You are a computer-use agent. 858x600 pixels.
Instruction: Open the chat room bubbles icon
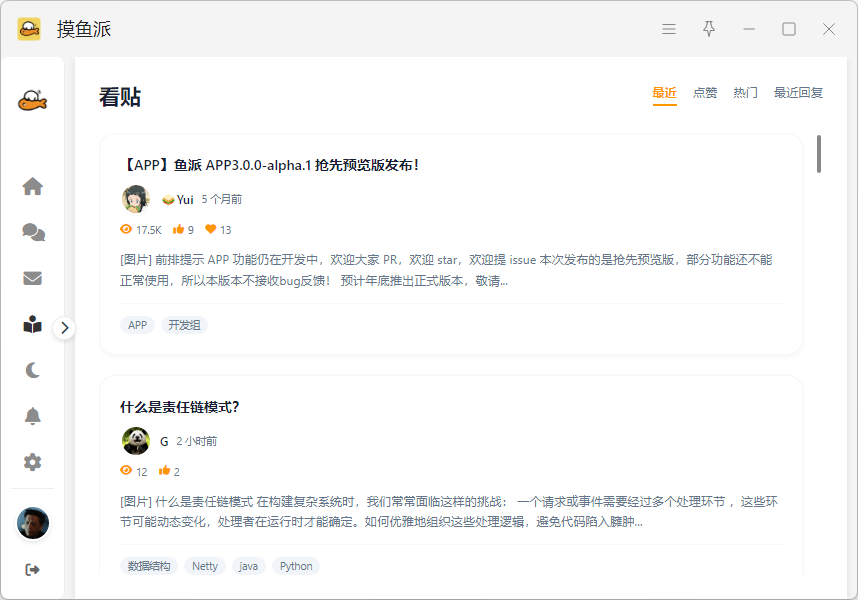33,232
